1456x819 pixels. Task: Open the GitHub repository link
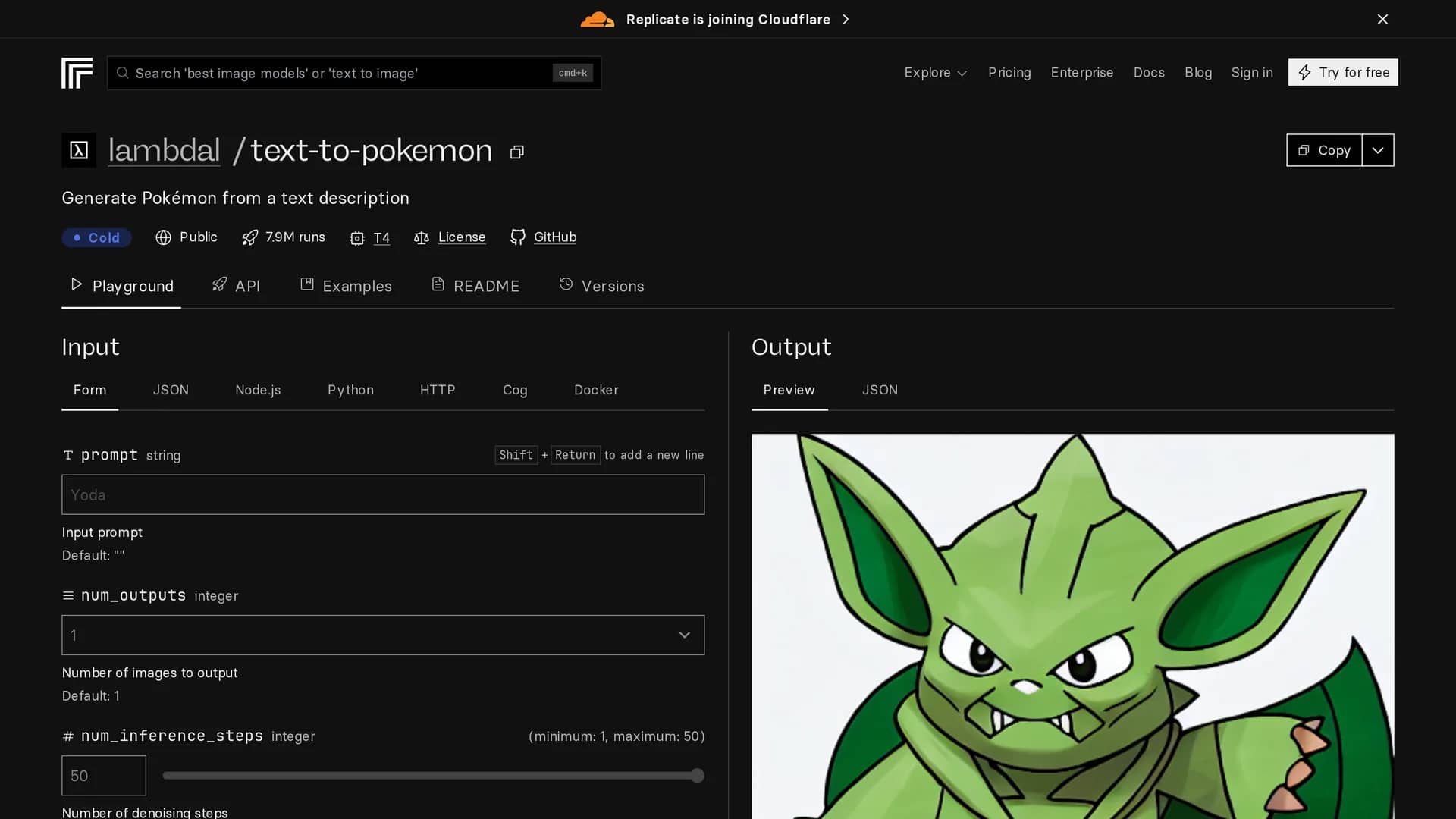555,237
